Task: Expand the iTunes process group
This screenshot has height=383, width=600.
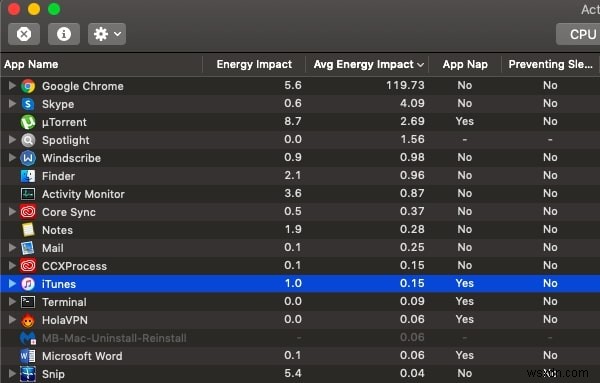Action: point(12,283)
